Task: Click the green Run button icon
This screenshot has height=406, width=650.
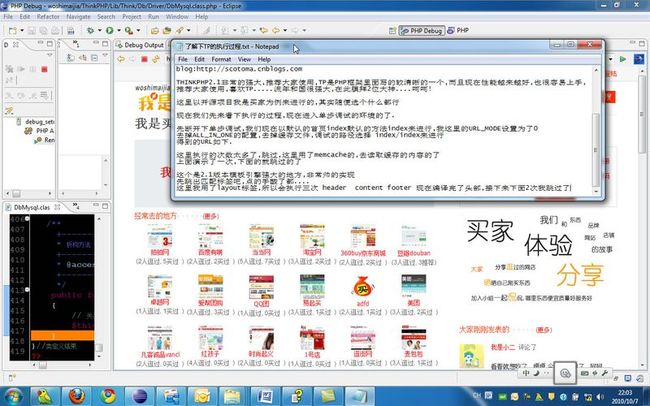Action: coord(109,30)
